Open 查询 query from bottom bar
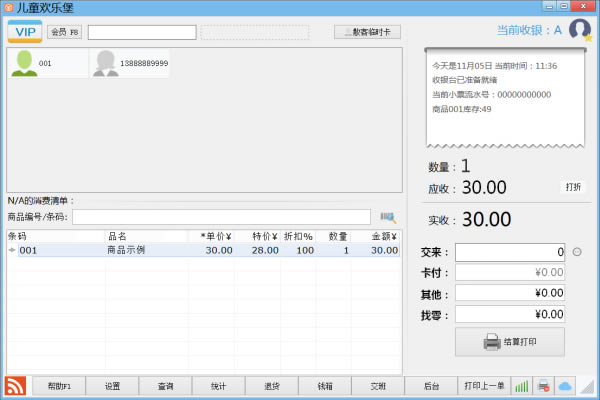Viewport: 600px width, 400px height. 165,385
